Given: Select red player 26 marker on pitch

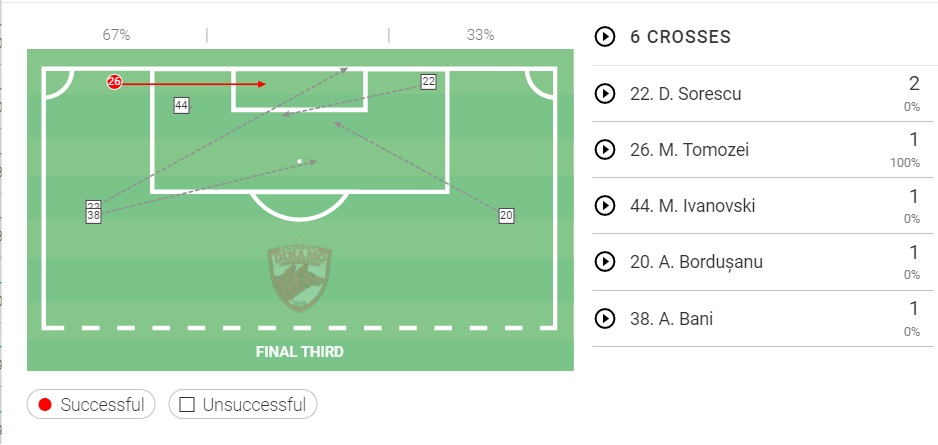Looking at the screenshot, I should point(114,82).
